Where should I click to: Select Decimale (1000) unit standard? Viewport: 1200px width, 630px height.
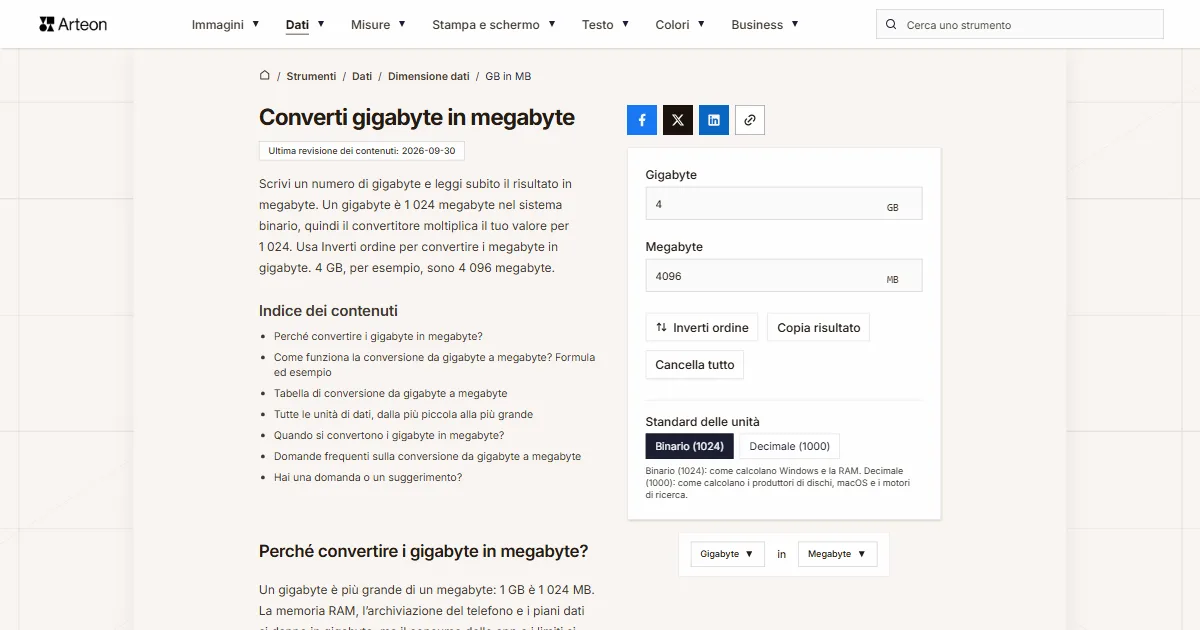790,446
